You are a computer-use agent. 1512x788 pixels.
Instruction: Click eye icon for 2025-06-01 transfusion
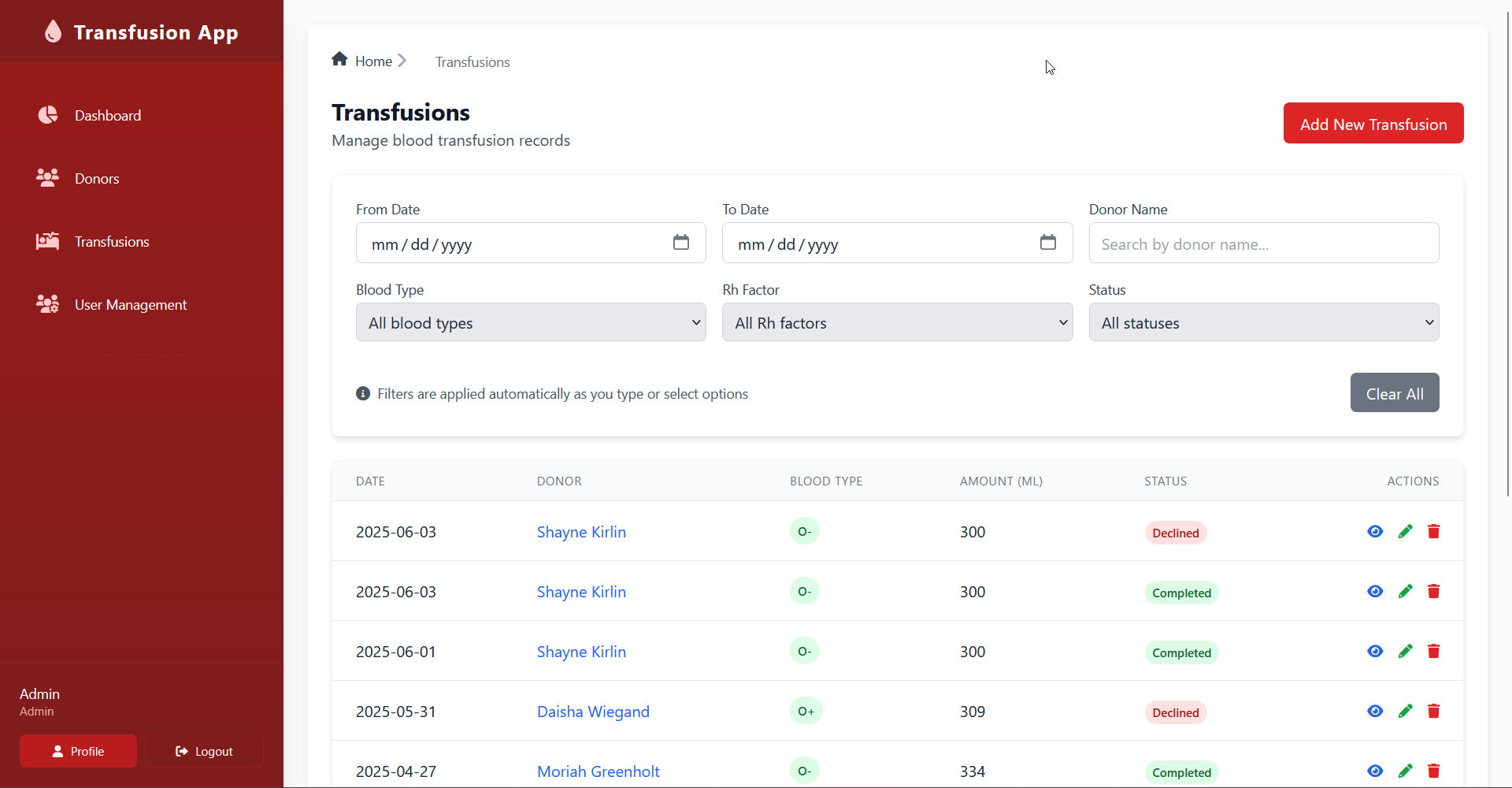click(x=1375, y=652)
